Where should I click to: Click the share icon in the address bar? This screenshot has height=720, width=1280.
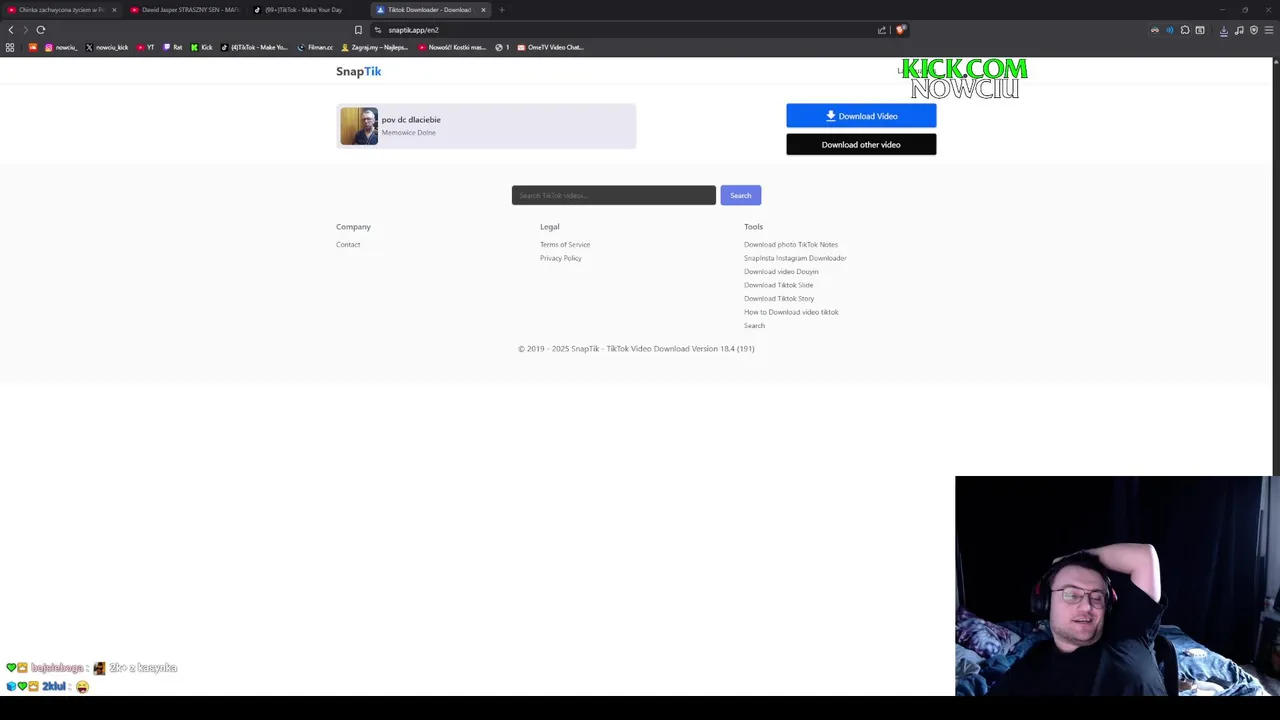click(x=882, y=30)
